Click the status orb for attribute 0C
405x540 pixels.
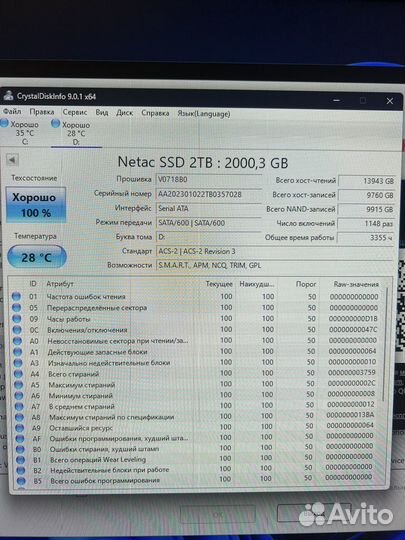point(17,330)
